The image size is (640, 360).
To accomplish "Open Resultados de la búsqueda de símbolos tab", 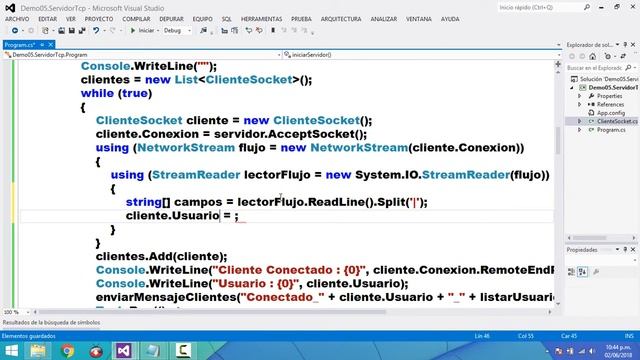I will pyautogui.click(x=51, y=323).
